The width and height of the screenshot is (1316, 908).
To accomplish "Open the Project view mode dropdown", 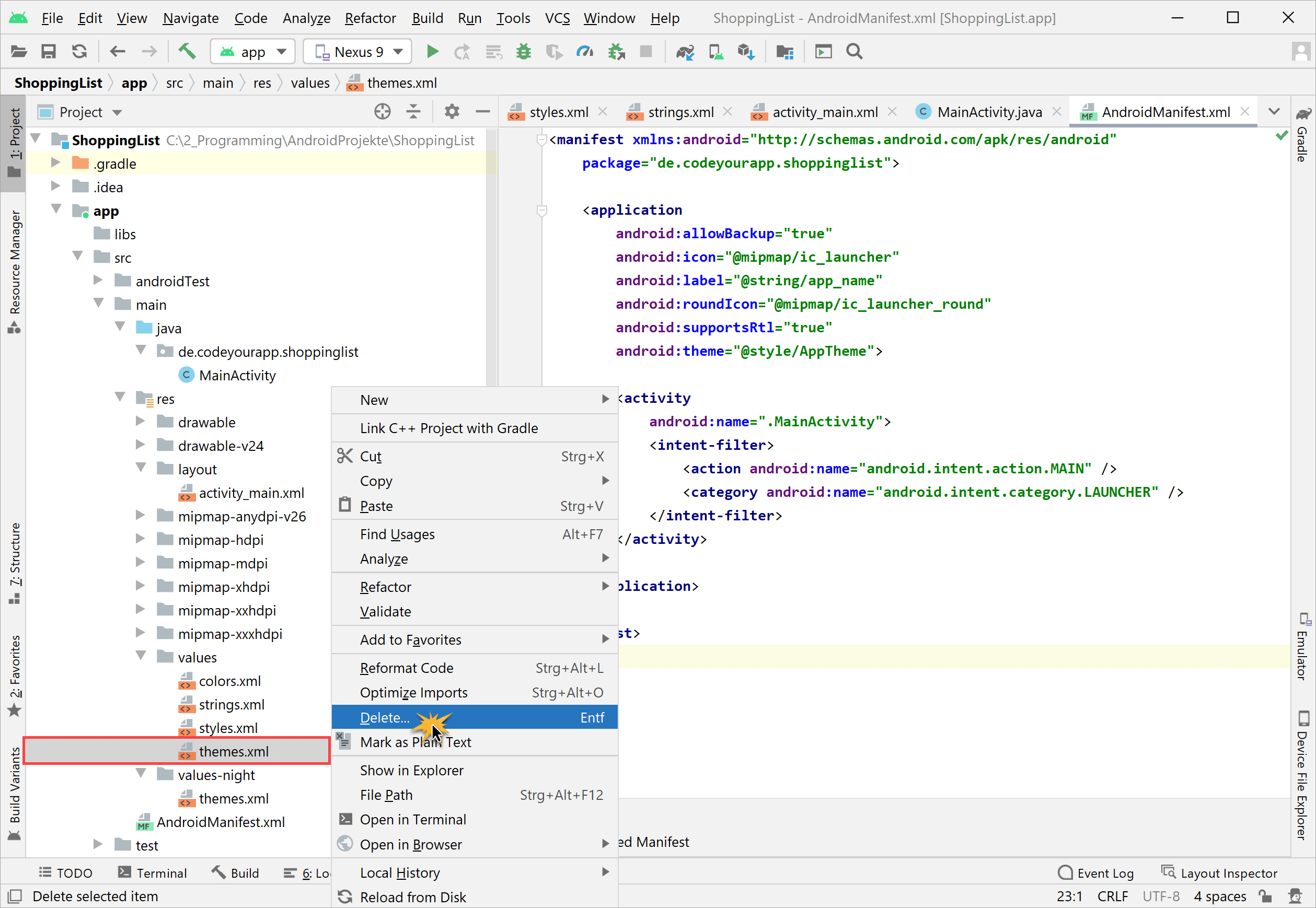I will pos(79,112).
